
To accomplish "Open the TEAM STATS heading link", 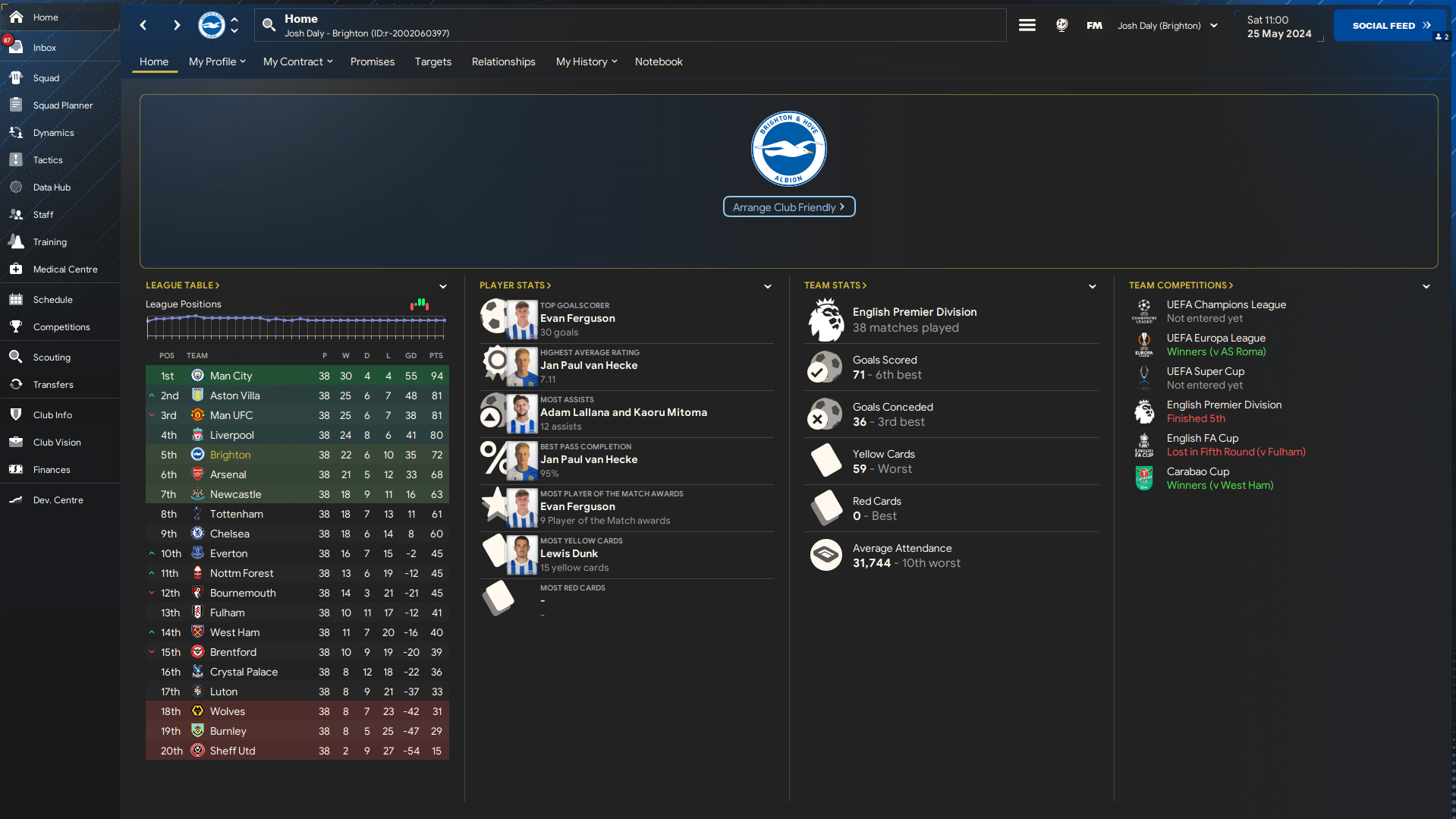I will [x=835, y=285].
